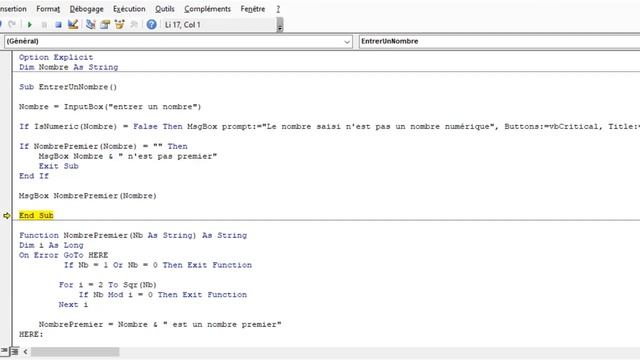The width and height of the screenshot is (640, 360).
Task: Click the InputBox("entrer un nombre") line
Action: click(110, 107)
